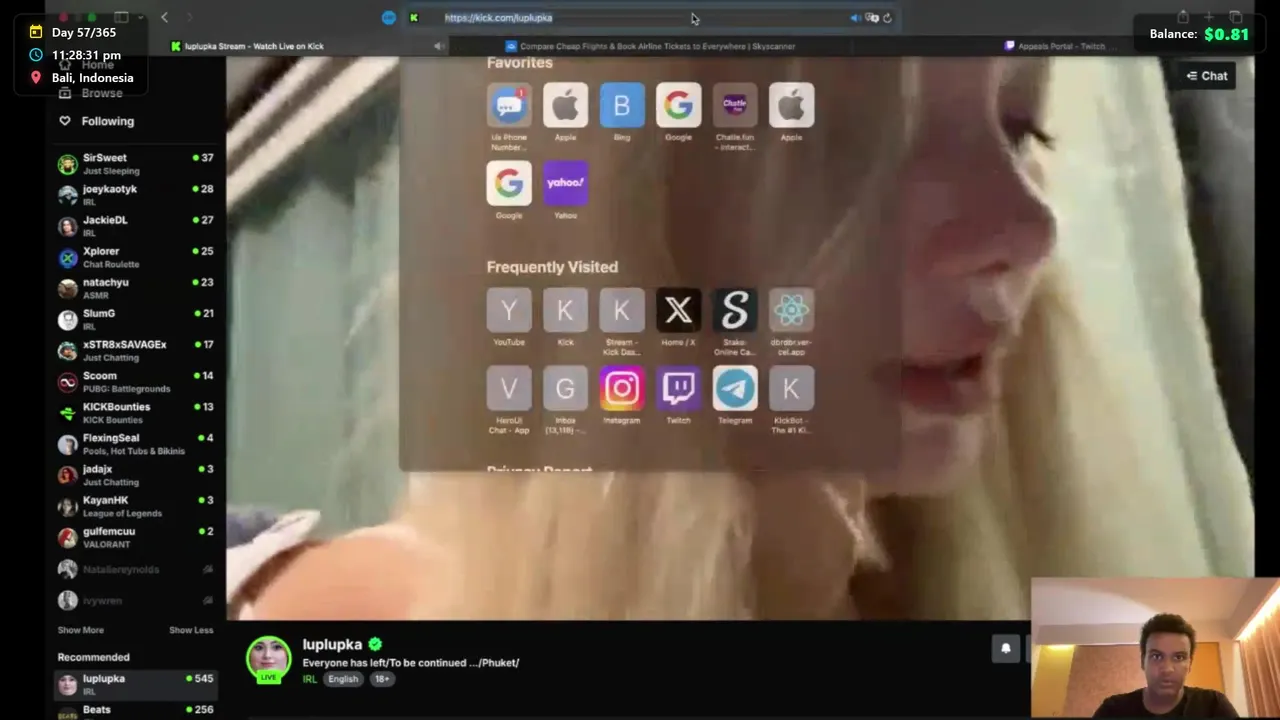Screen dimensions: 1280x720
Task: Open KICKBounties channel
Action: (136, 412)
